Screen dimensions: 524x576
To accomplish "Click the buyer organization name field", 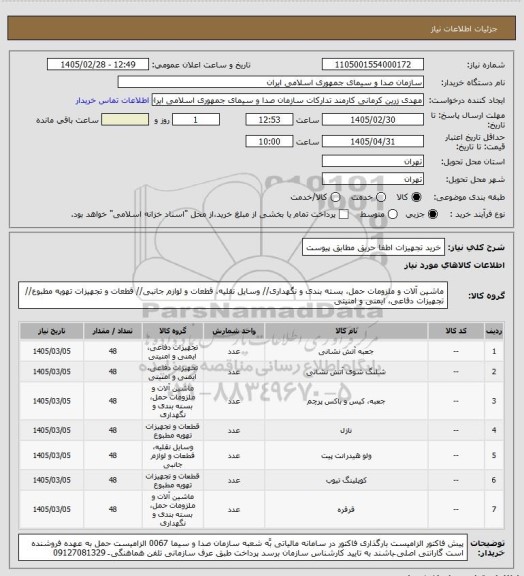I will coord(270,82).
